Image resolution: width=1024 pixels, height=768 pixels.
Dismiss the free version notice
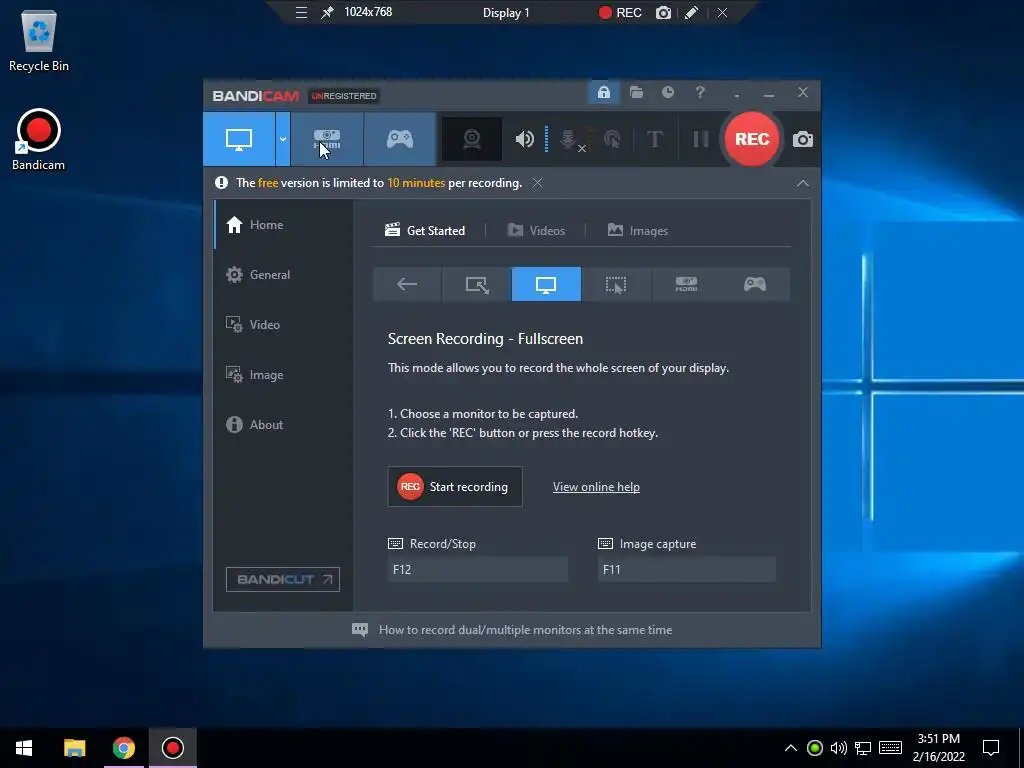pyautogui.click(x=537, y=183)
